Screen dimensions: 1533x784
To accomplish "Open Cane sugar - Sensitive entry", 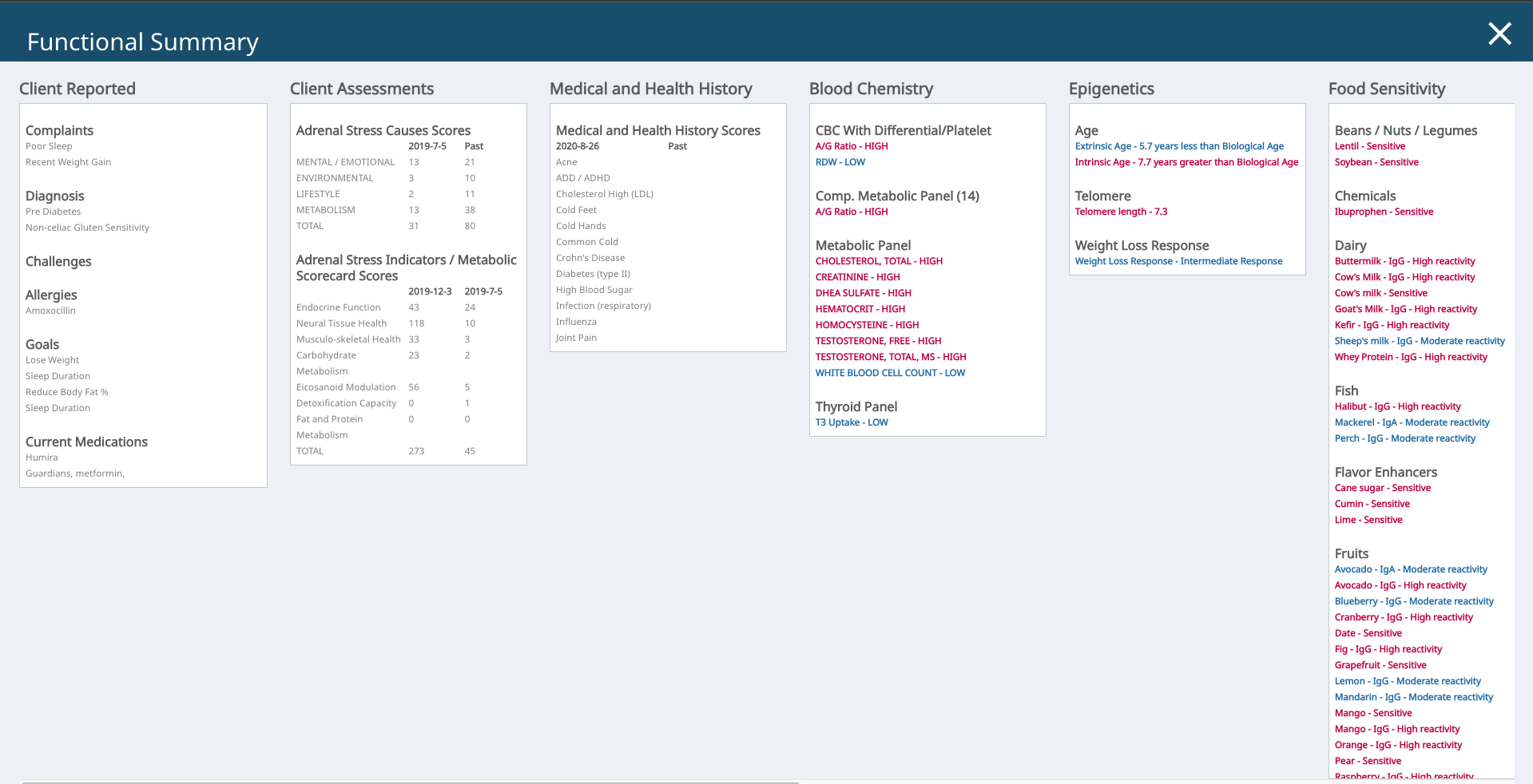I will (1383, 488).
